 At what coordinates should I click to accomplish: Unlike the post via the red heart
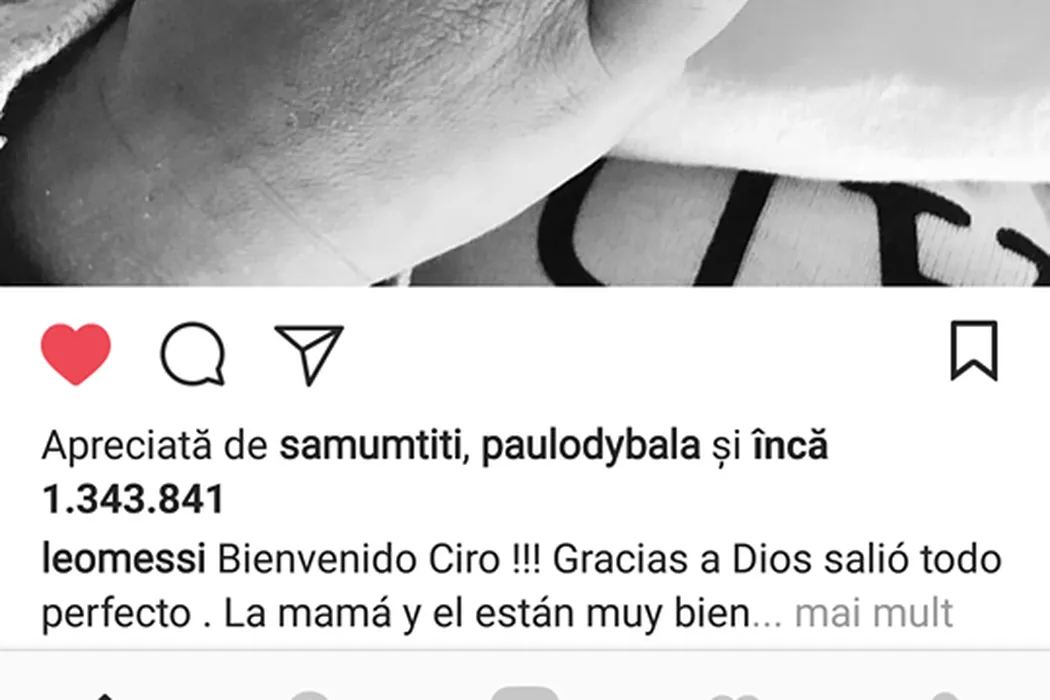[x=76, y=353]
